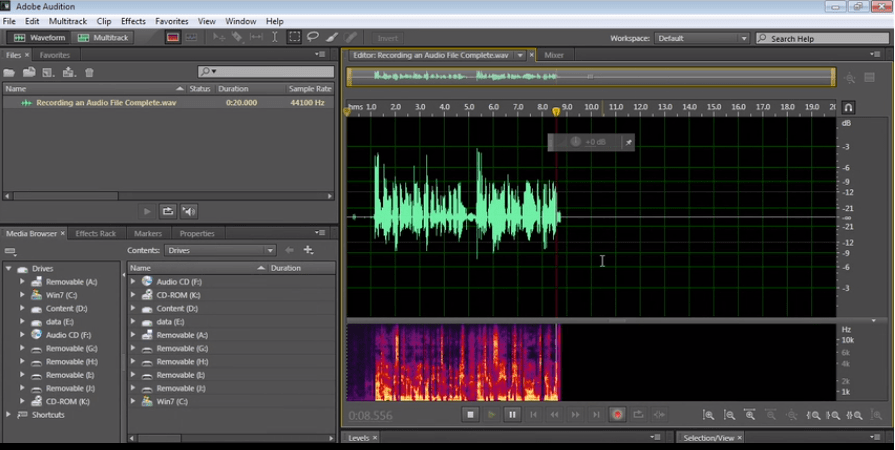Switch to Waveform view
The width and height of the screenshot is (895, 450).
(x=39, y=38)
